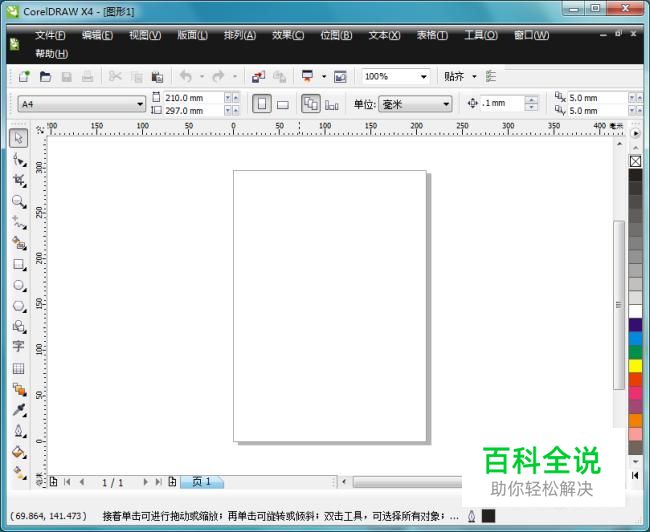Image resolution: width=650 pixels, height=532 pixels.
Task: Open the 帮助(H) menu
Action: [51, 53]
